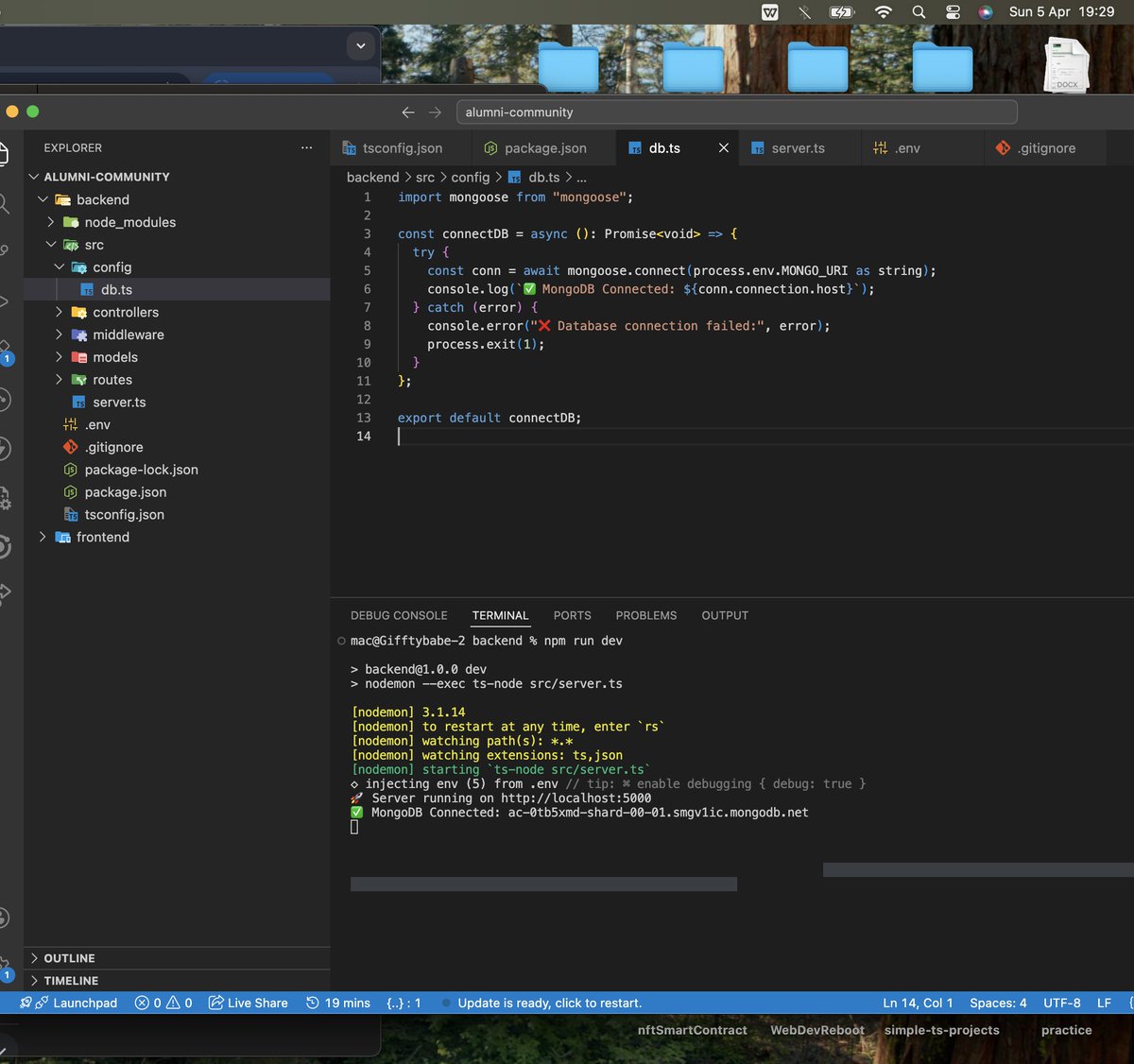Switch to the .gitignore editor tab

pyautogui.click(x=1046, y=148)
